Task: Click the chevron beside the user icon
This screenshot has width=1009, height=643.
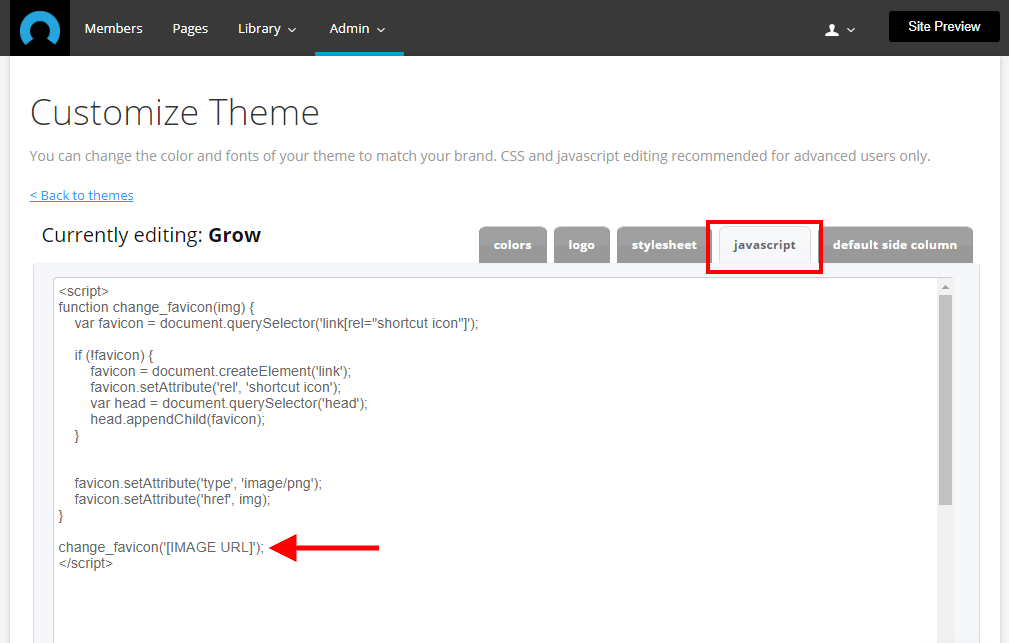Action: 851,30
